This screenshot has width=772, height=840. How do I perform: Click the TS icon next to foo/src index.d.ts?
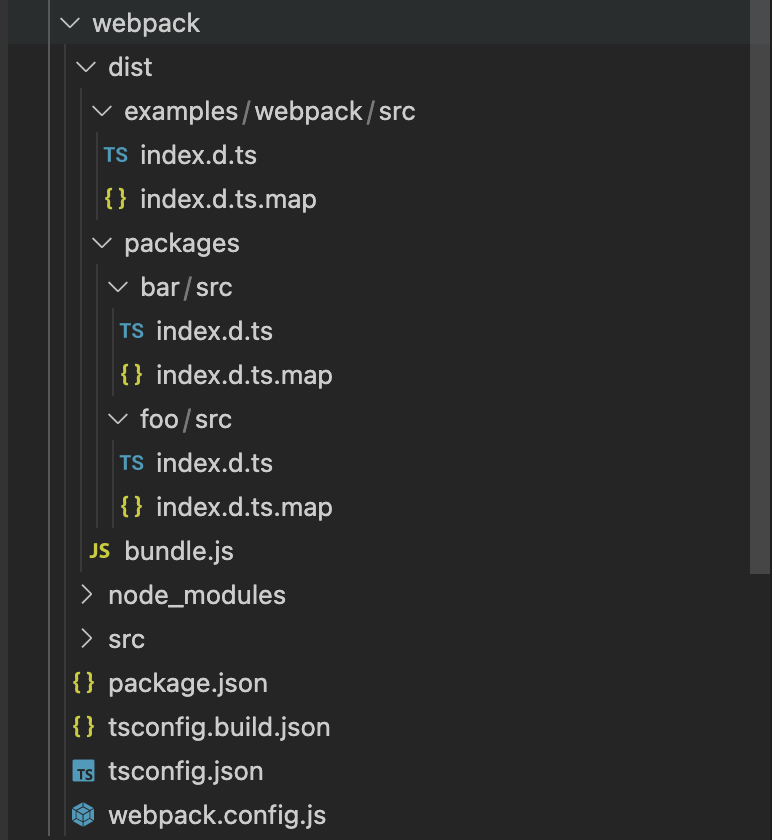coord(131,463)
